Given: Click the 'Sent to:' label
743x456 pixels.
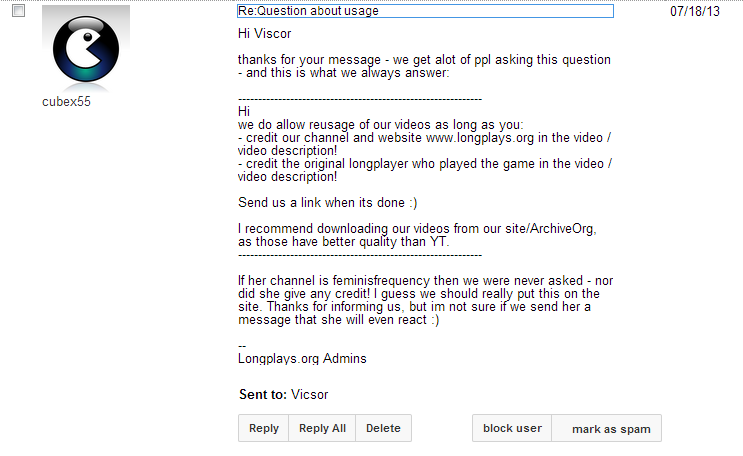Looking at the screenshot, I should pyautogui.click(x=263, y=395).
